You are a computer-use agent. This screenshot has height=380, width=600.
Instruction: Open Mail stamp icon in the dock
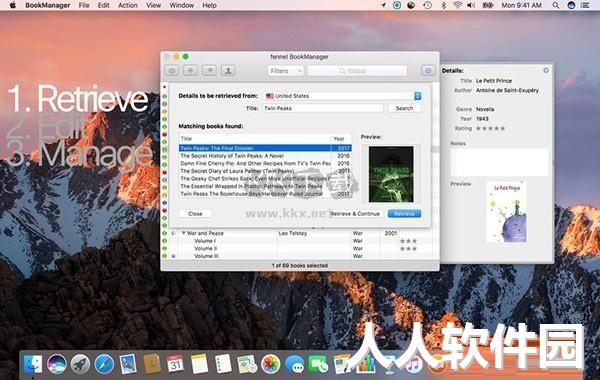point(128,364)
